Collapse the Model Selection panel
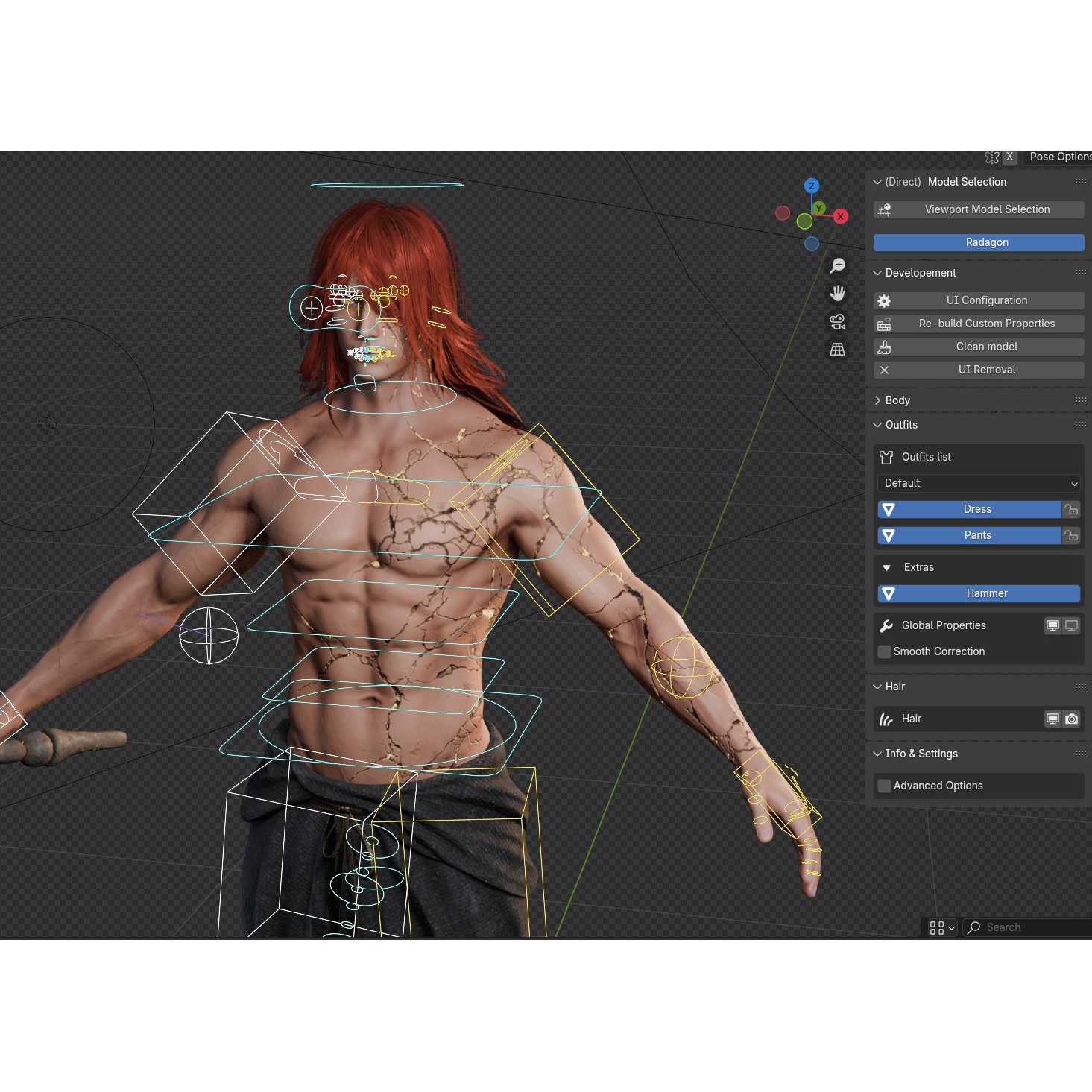This screenshot has height=1092, width=1092. [x=877, y=182]
